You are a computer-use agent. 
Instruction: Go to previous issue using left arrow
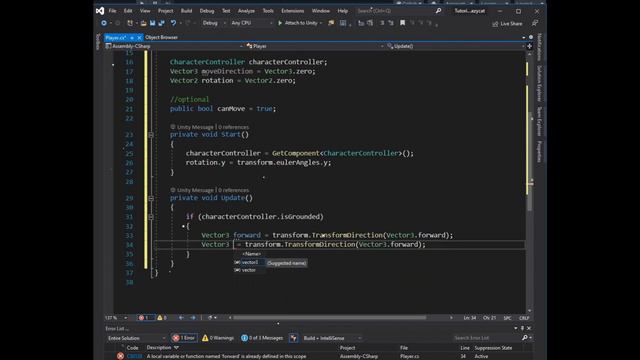click(181, 318)
